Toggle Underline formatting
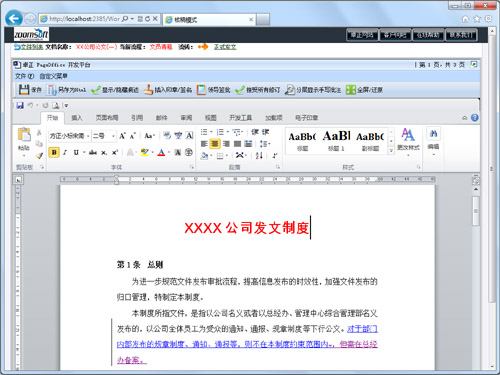Screen dimensions: 500x375 click(x=76, y=152)
